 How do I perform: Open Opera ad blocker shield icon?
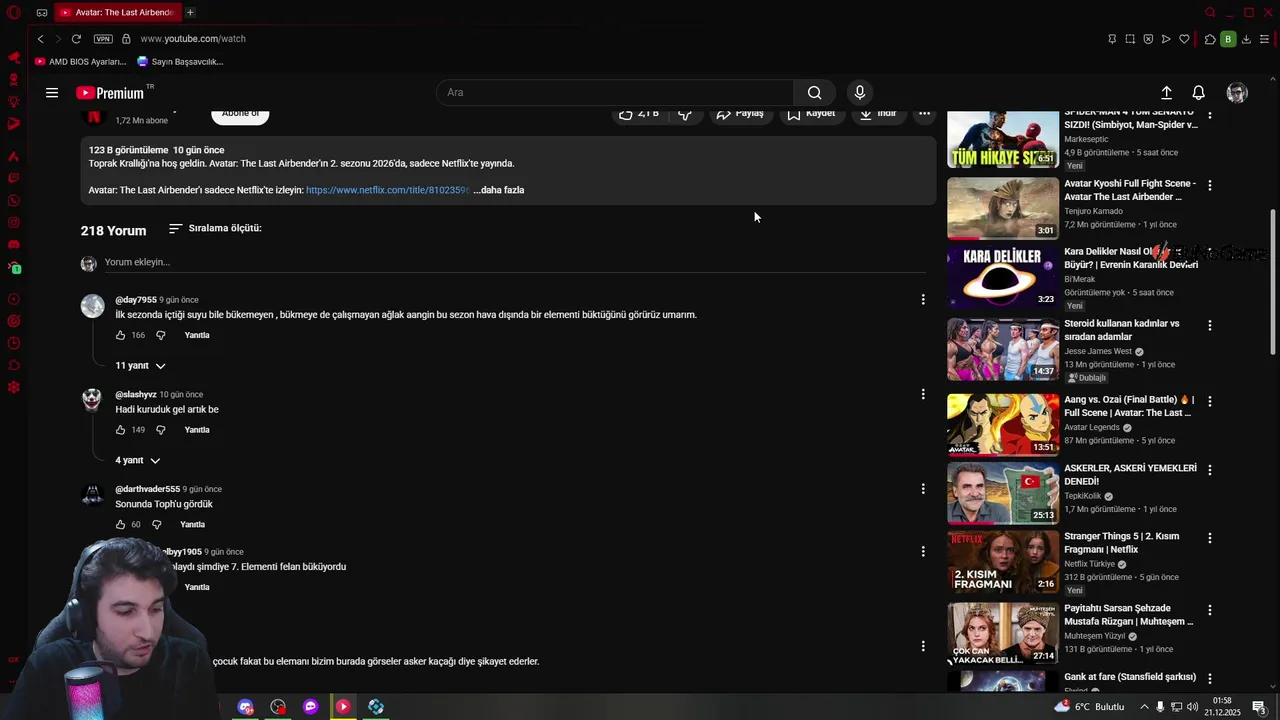(x=1148, y=39)
